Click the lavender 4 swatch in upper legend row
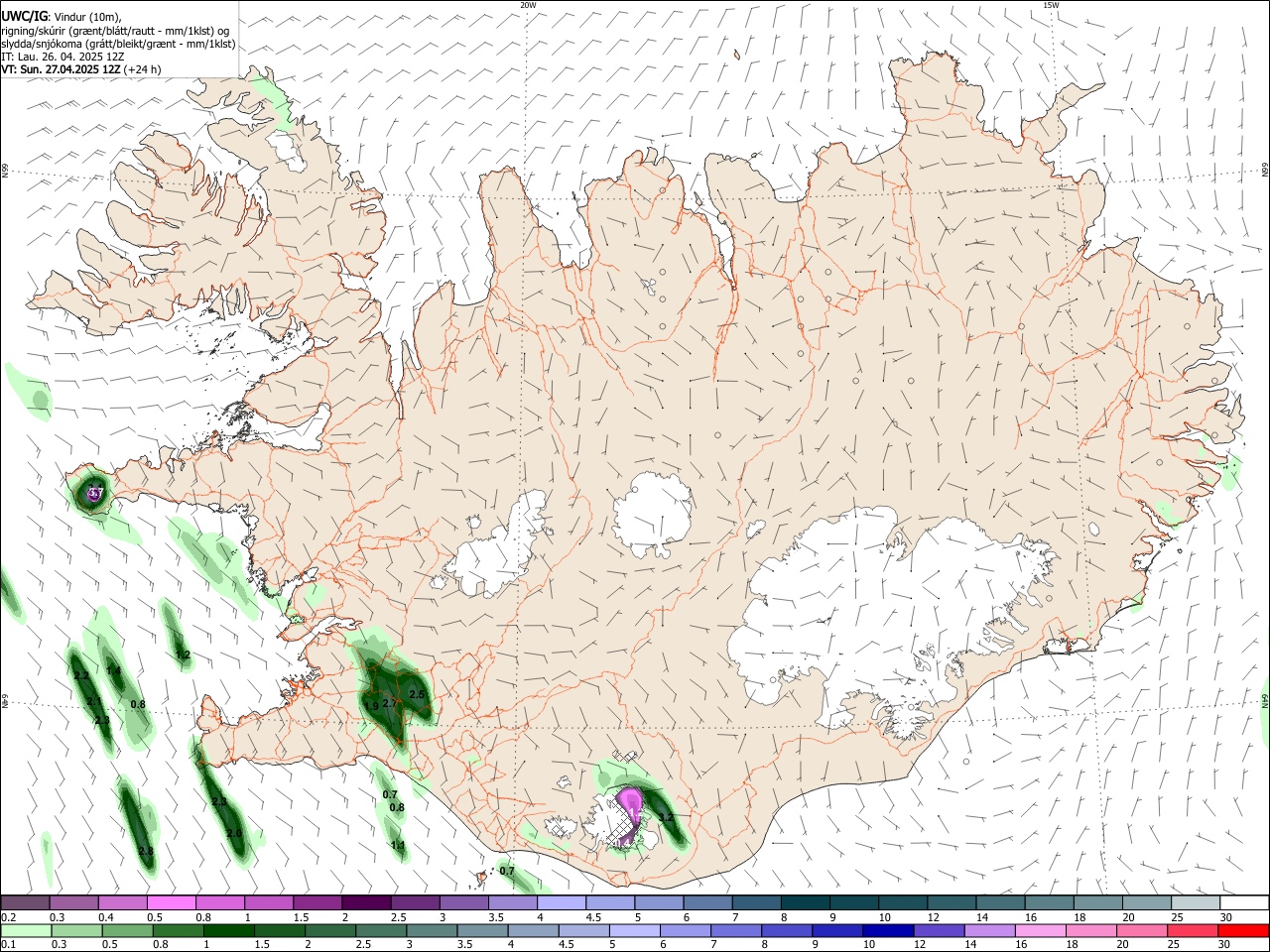Screen dimensions: 1270x952 tap(560, 903)
